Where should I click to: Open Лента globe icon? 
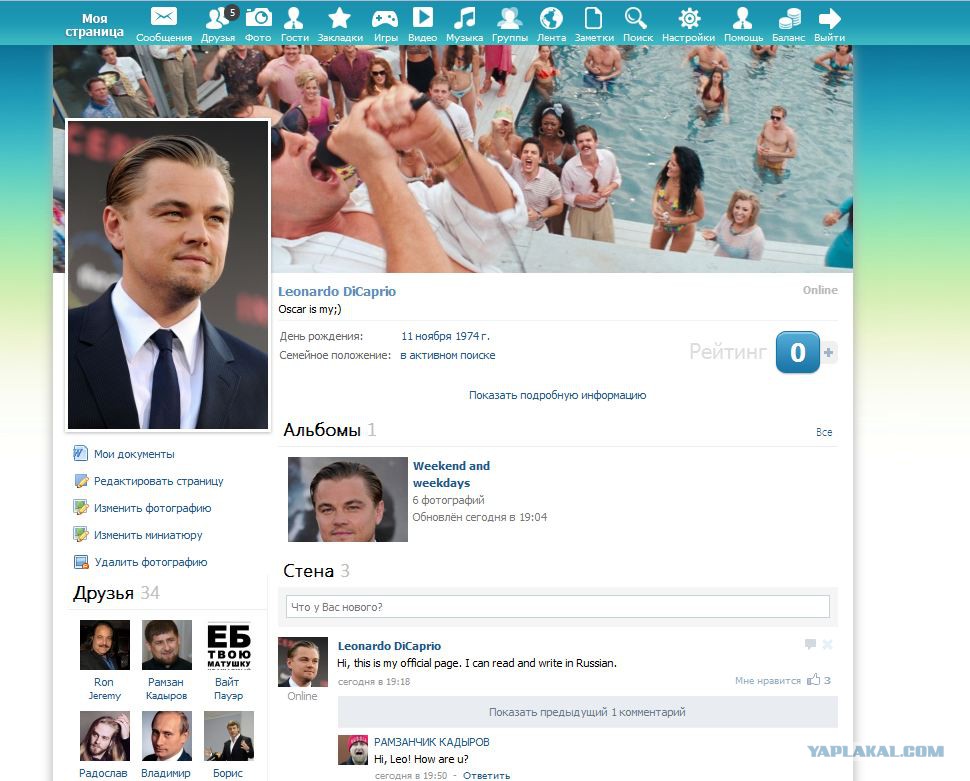(551, 17)
